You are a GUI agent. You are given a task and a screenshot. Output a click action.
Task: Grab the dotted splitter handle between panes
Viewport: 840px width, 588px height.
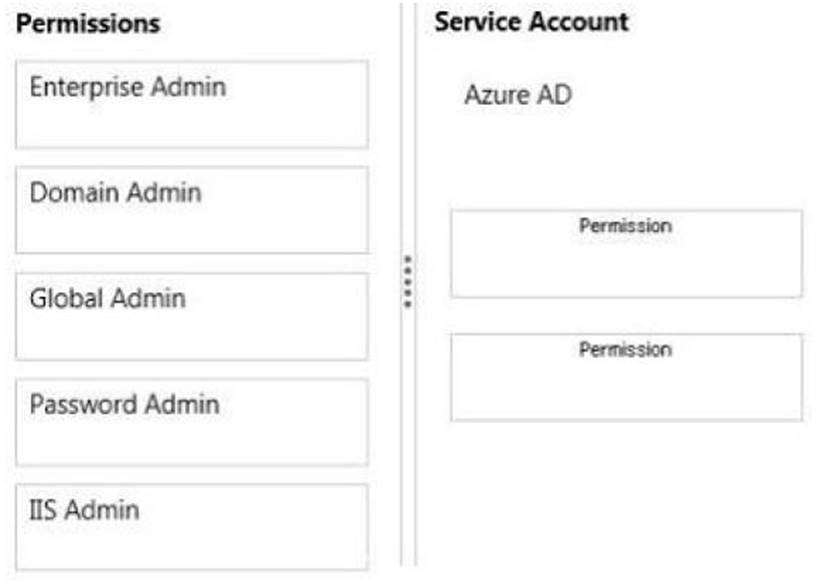(408, 281)
